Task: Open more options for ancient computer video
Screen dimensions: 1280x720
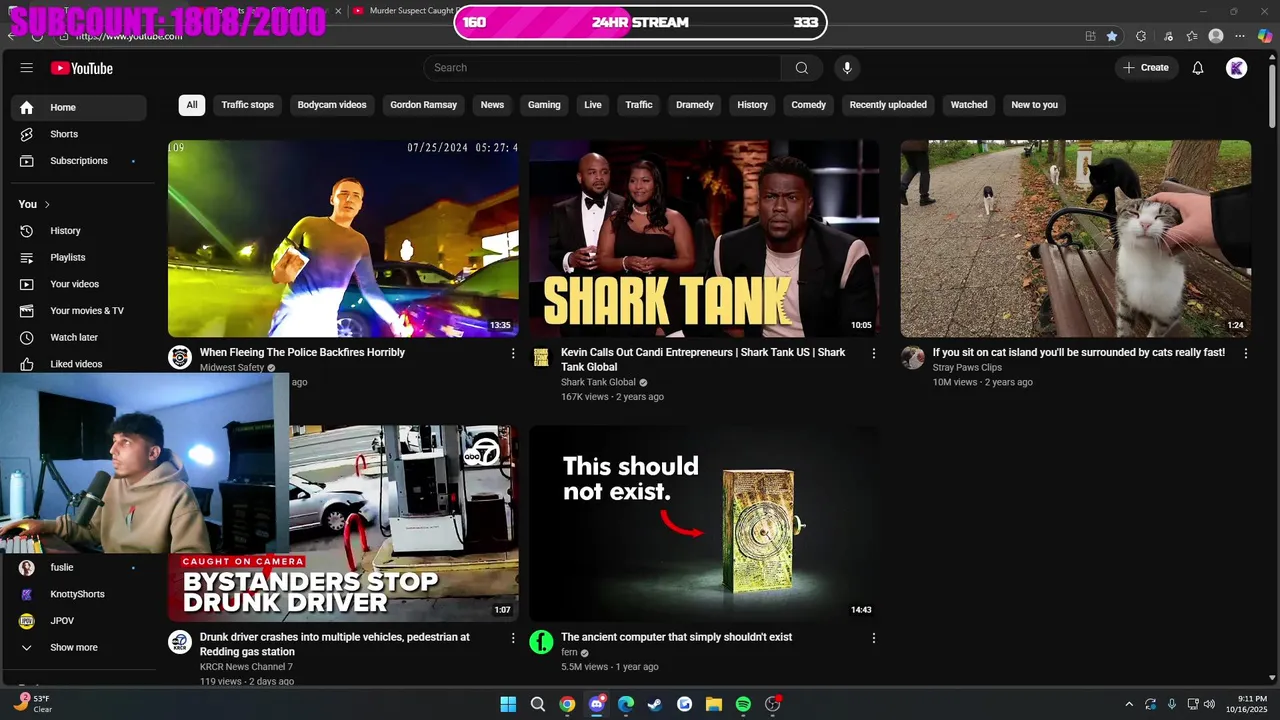Action: (874, 638)
